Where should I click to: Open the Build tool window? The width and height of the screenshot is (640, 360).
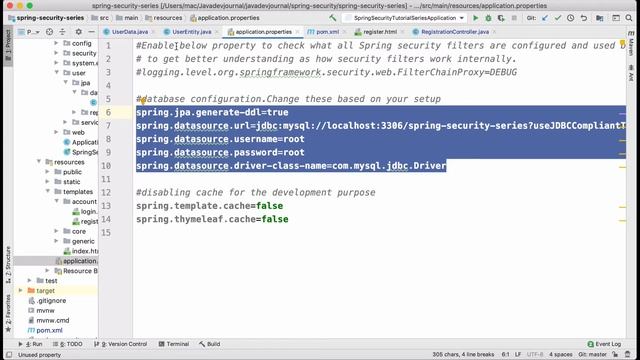210,344
